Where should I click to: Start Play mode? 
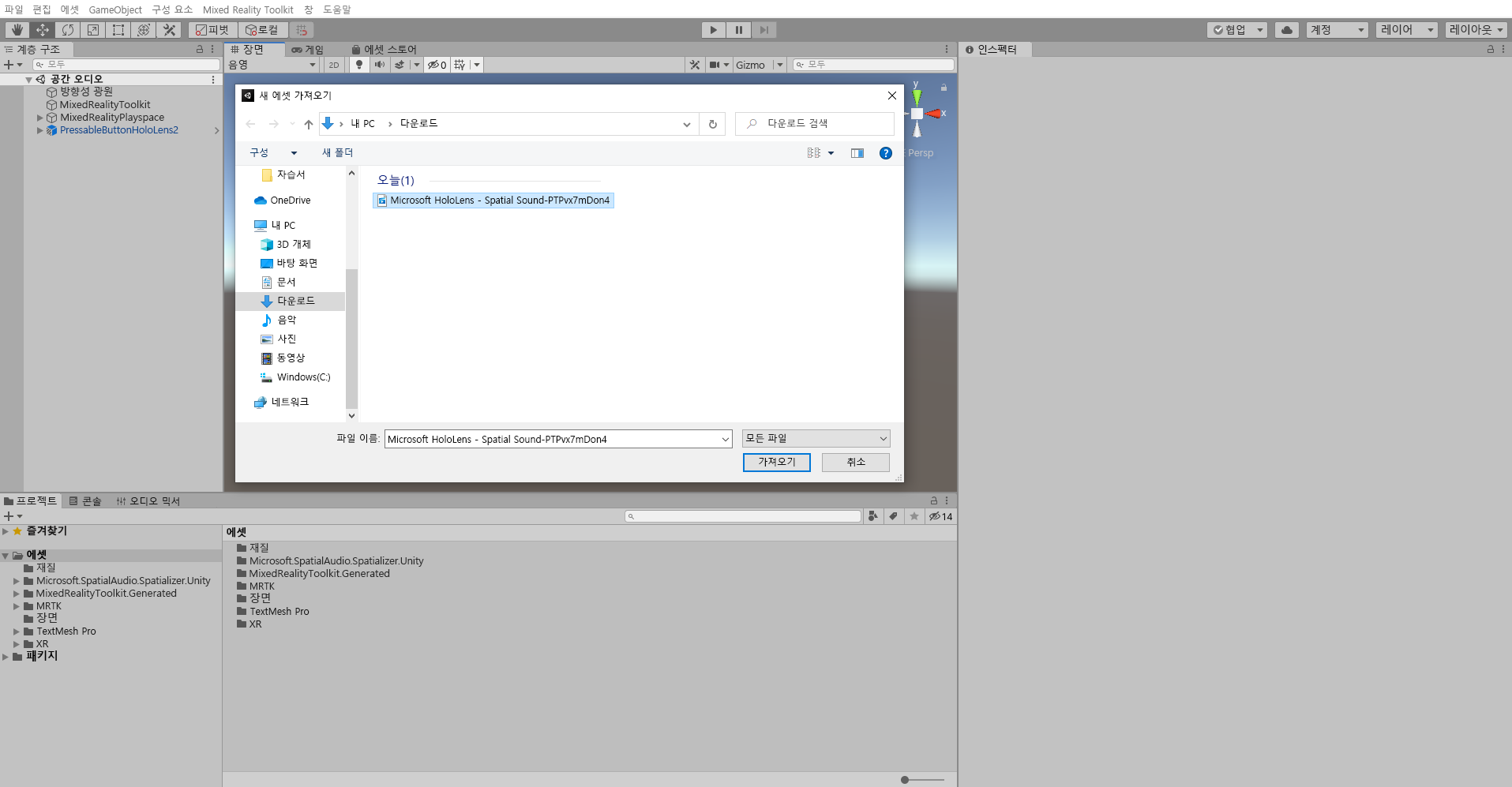pos(714,30)
